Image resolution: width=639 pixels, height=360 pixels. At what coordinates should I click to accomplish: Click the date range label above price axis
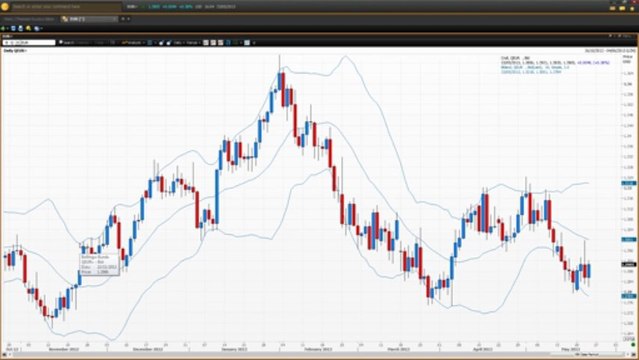tap(610, 51)
